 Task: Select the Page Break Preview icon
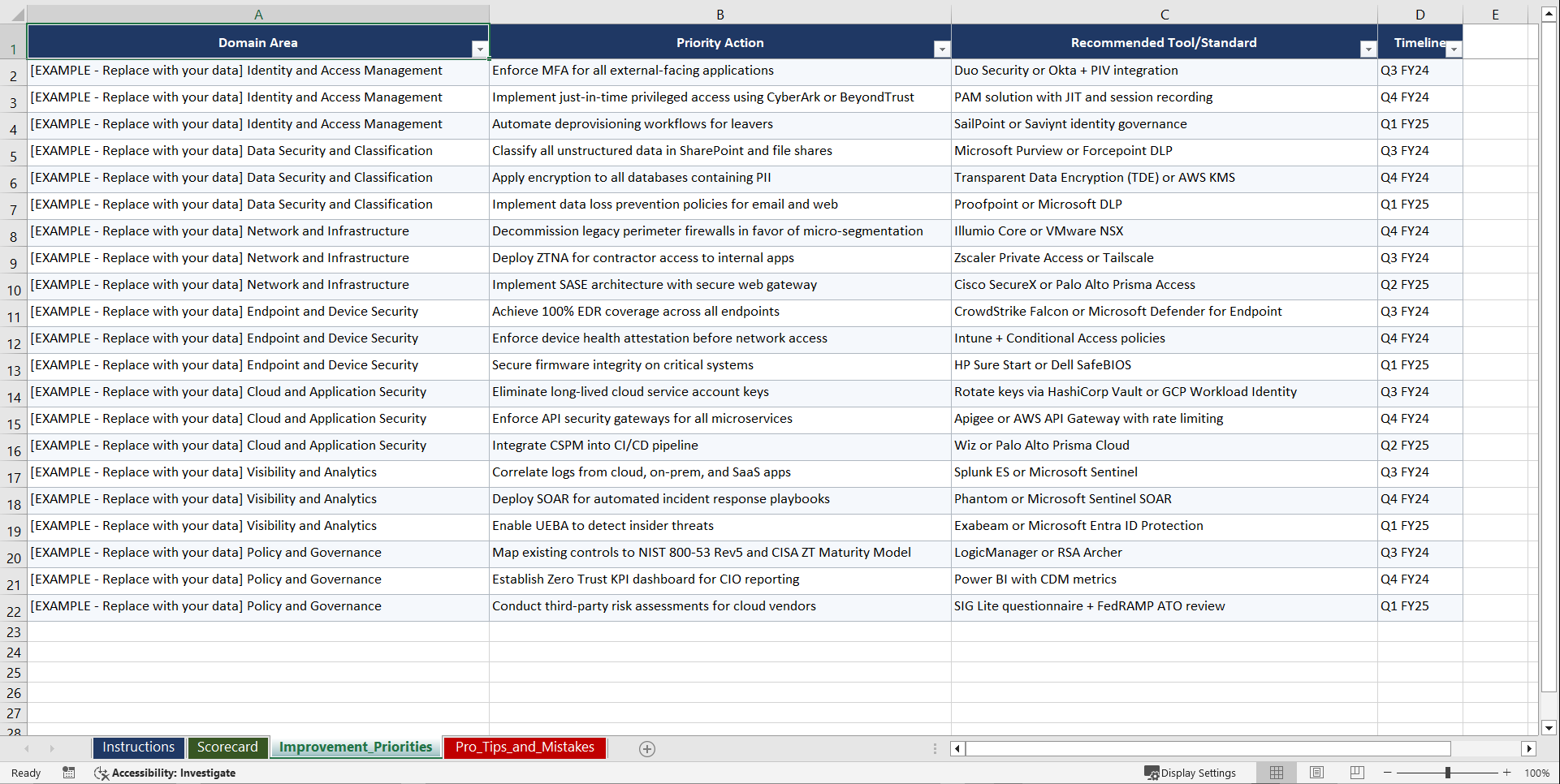[x=1355, y=773]
